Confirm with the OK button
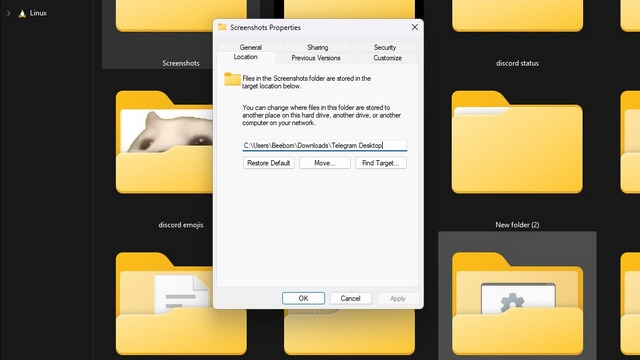The height and width of the screenshot is (360, 640). (x=303, y=298)
